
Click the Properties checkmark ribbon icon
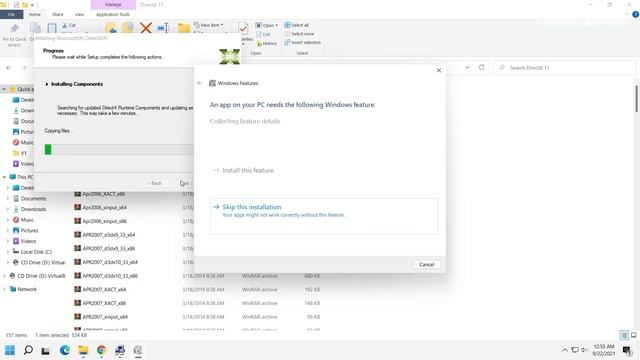[x=243, y=28]
